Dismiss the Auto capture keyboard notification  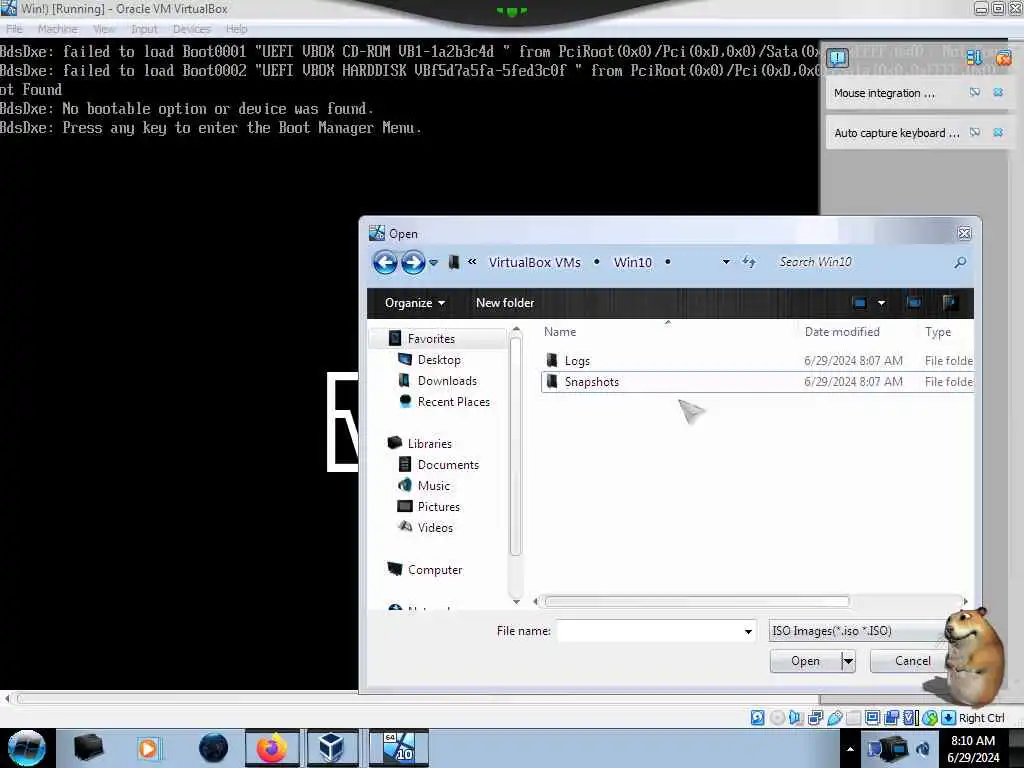point(998,133)
